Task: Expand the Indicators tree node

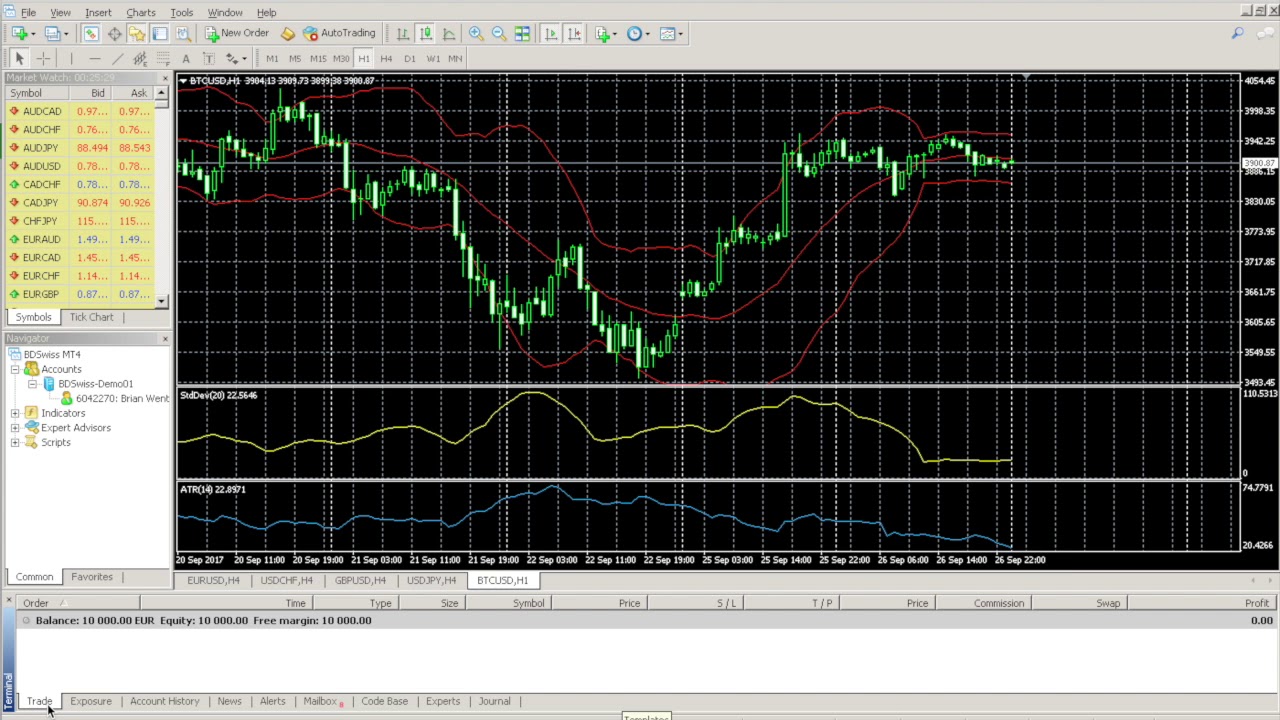Action: pos(15,413)
